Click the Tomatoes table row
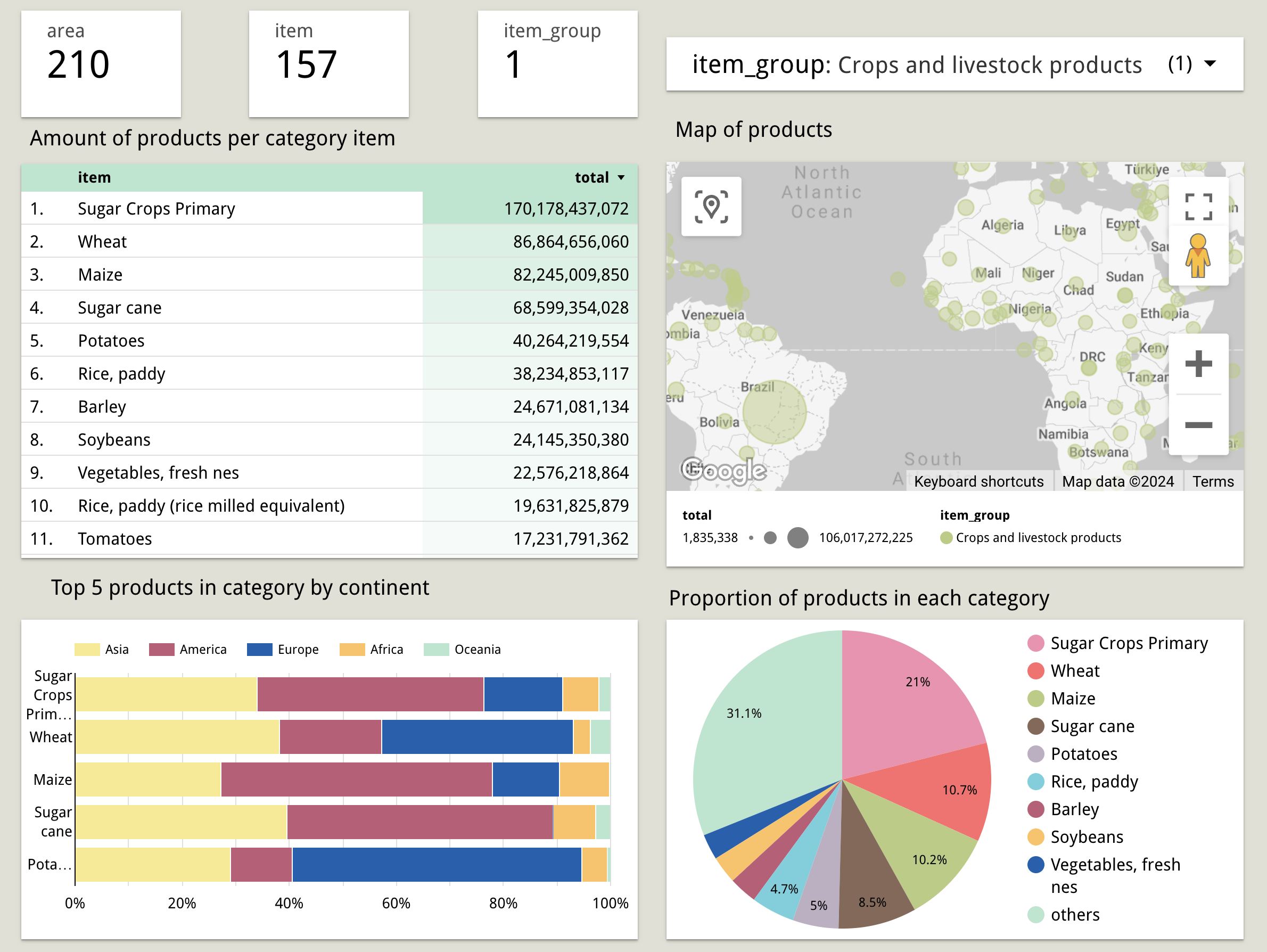Screen dimensions: 1267x952 click(330, 538)
